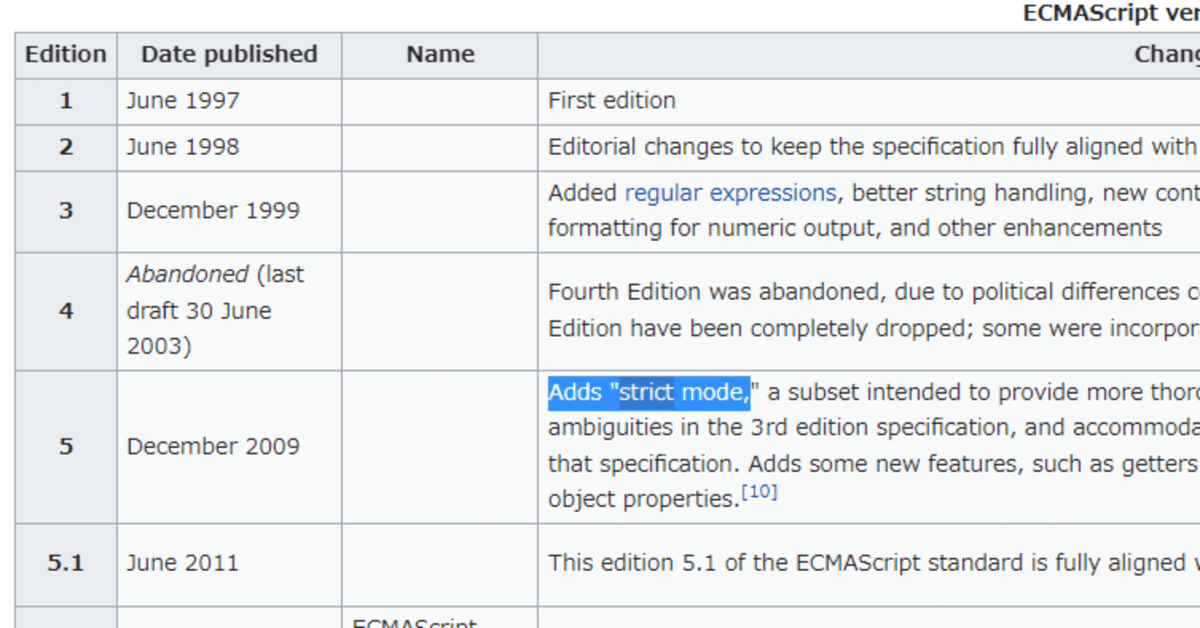
Task: Click the June 2011 date cell
Action: (x=229, y=563)
